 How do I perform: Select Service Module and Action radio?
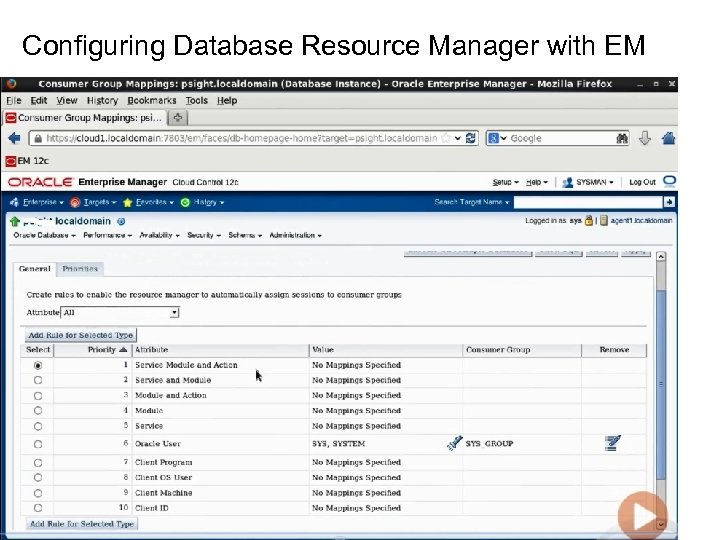point(38,366)
